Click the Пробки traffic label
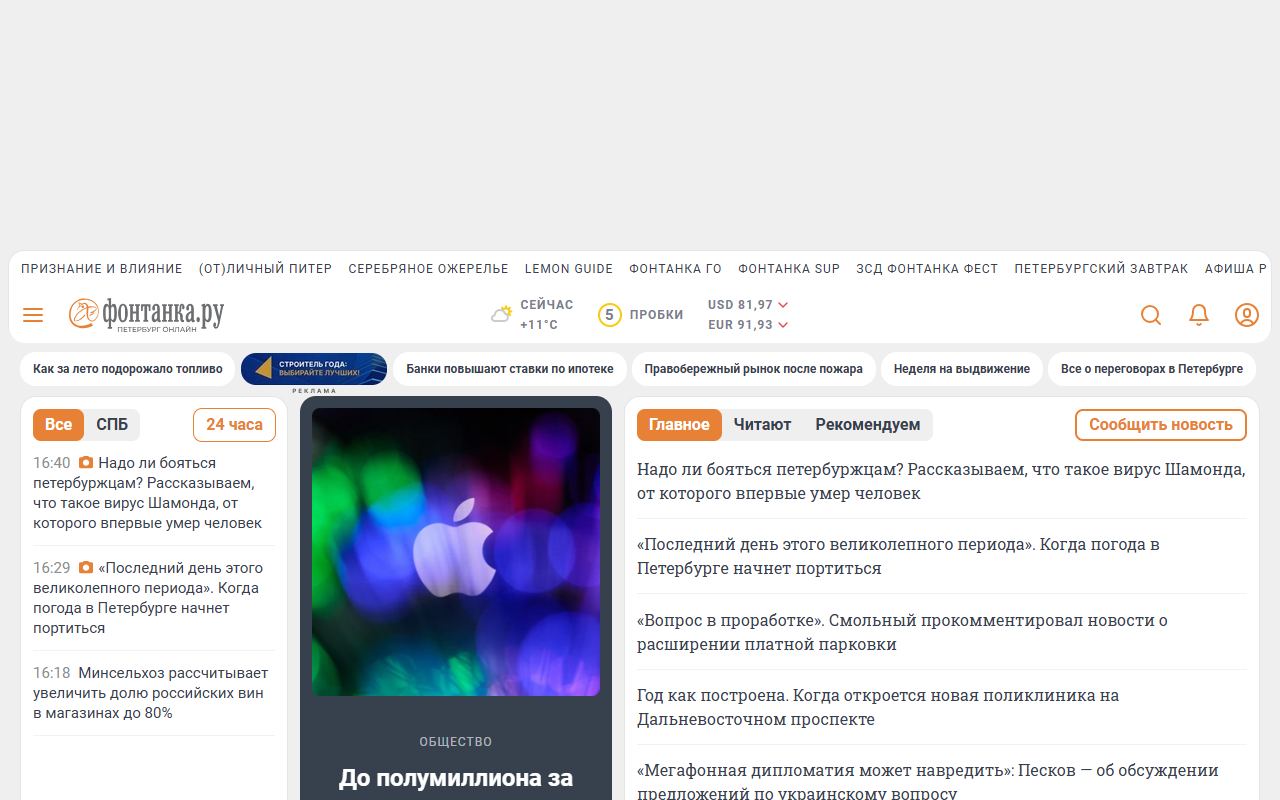This screenshot has width=1280, height=800. tap(657, 315)
